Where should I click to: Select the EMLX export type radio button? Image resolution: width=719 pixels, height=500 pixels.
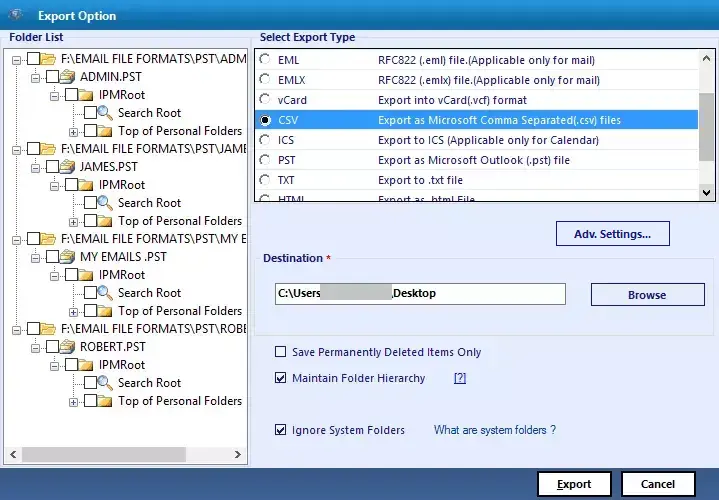click(x=265, y=79)
